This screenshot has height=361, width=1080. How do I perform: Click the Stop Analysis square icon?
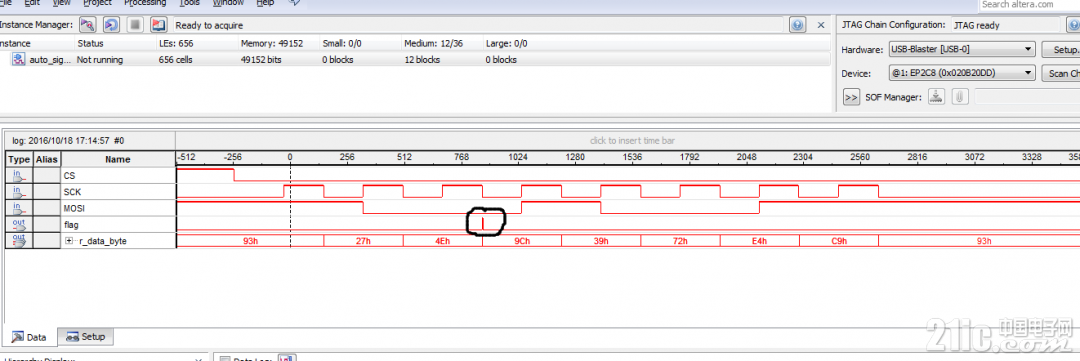point(135,25)
